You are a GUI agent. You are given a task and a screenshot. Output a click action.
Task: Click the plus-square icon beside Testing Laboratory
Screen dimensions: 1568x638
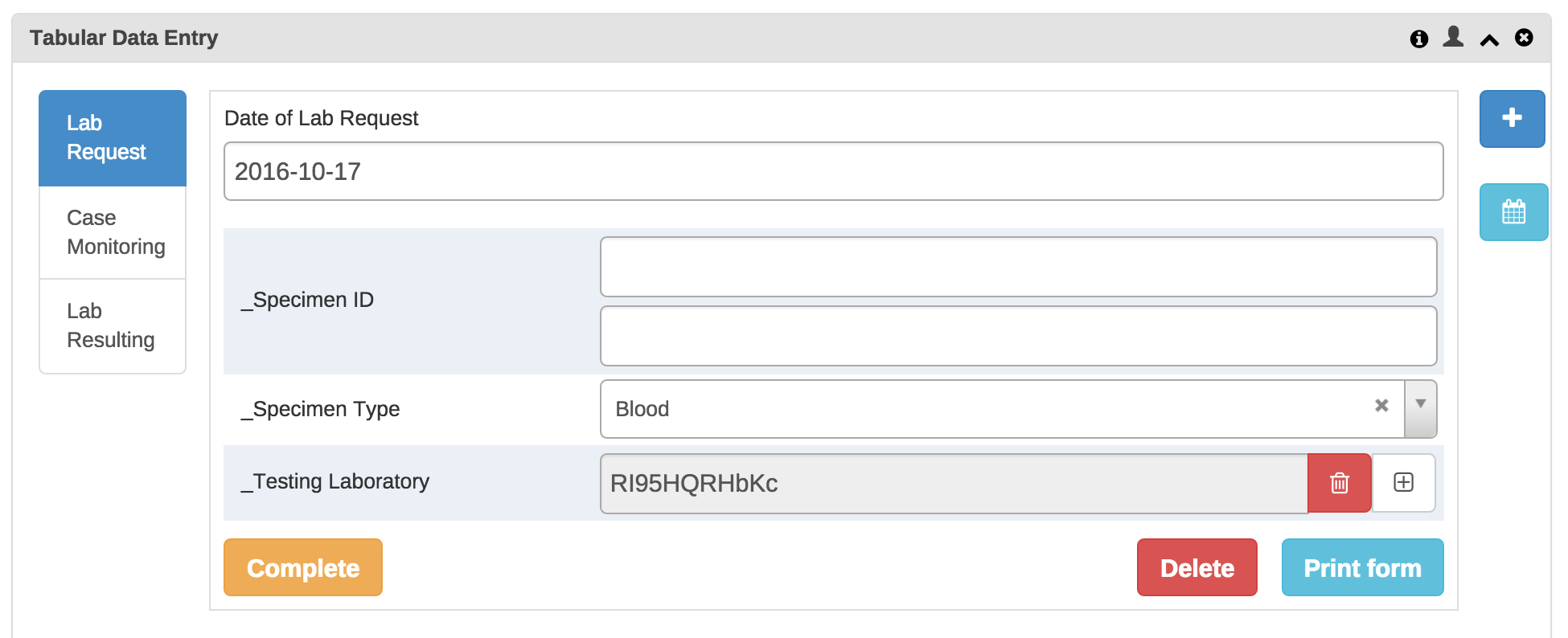click(x=1404, y=482)
